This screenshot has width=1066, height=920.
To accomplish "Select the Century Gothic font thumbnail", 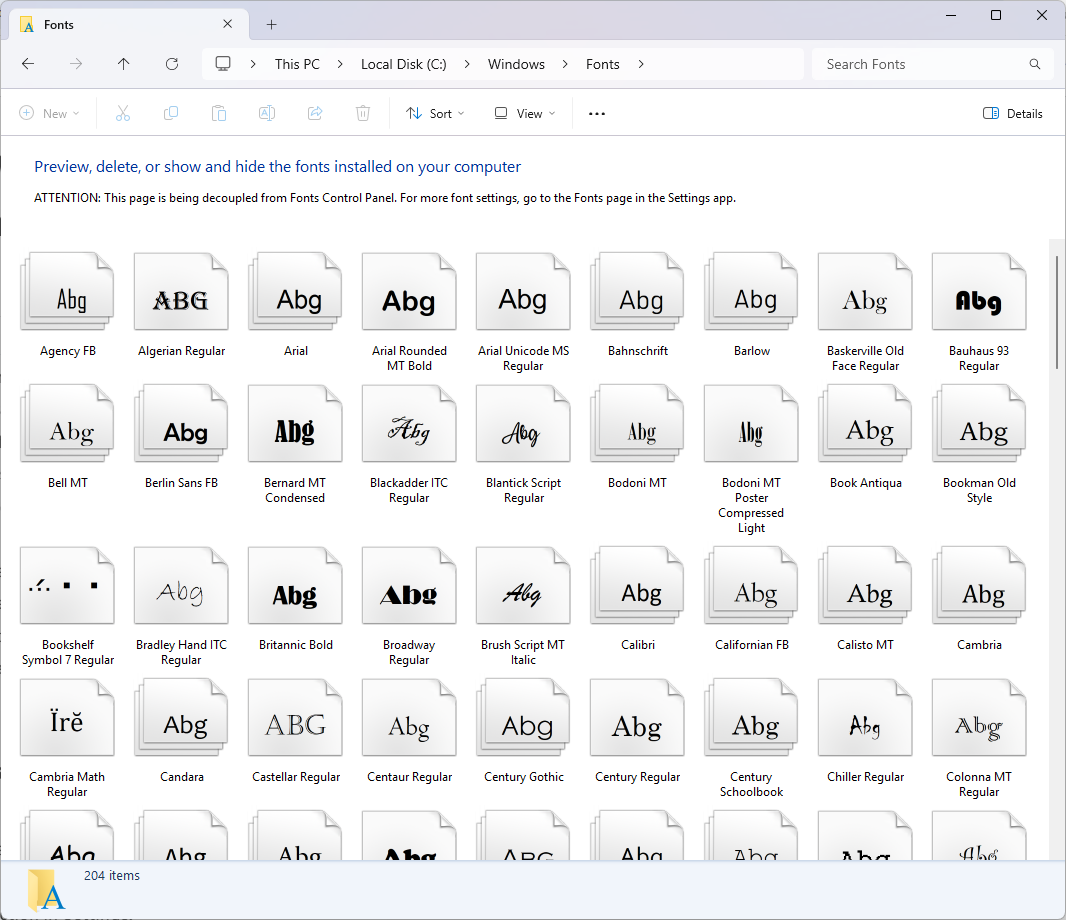I will (523, 717).
